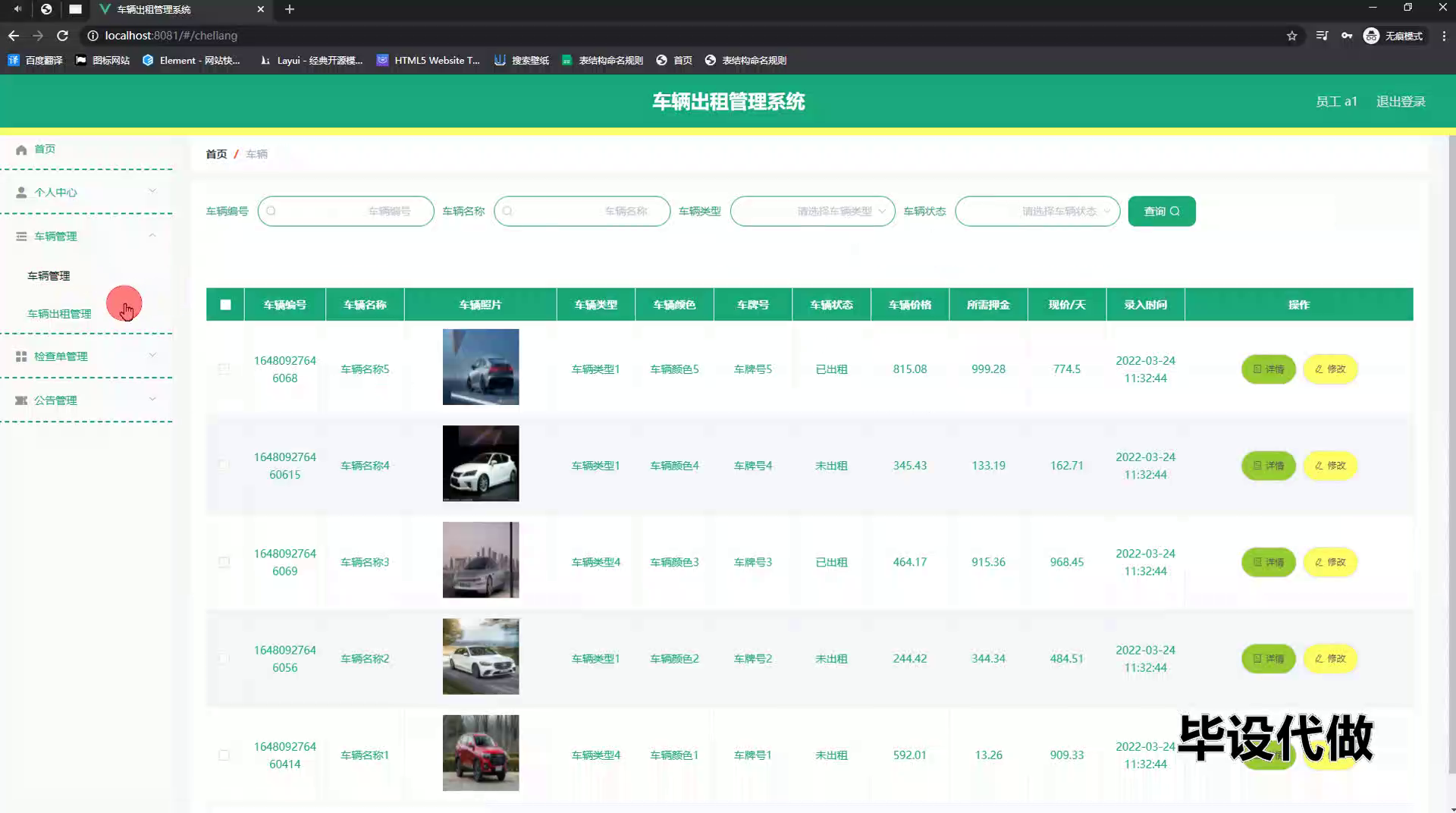Click 修改 for 车辆名称5

point(1330,369)
